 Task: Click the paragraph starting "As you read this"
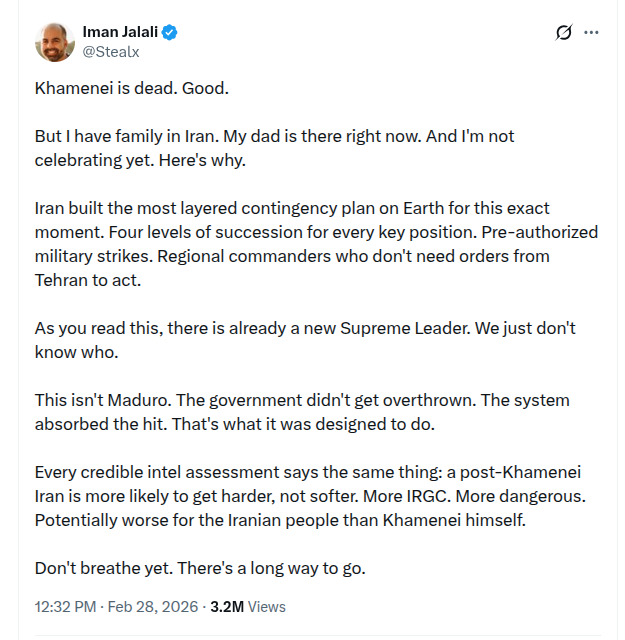coord(305,340)
